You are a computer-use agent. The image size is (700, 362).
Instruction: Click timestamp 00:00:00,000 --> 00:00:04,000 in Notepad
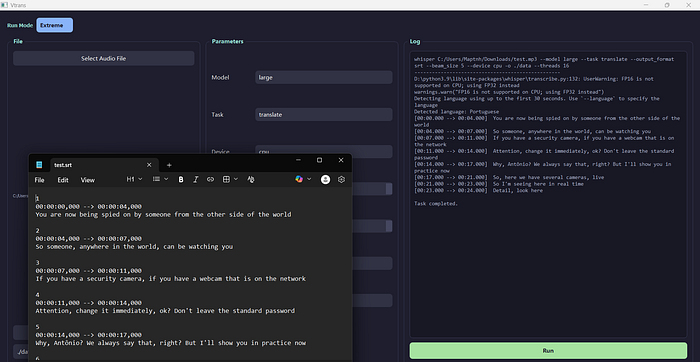pos(89,207)
